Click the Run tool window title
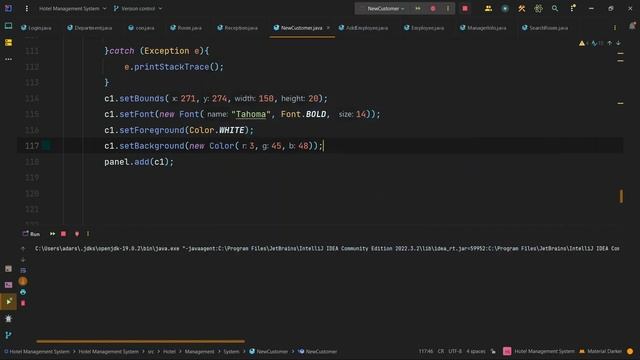Viewport: 640px width, 360px height. [x=31, y=234]
